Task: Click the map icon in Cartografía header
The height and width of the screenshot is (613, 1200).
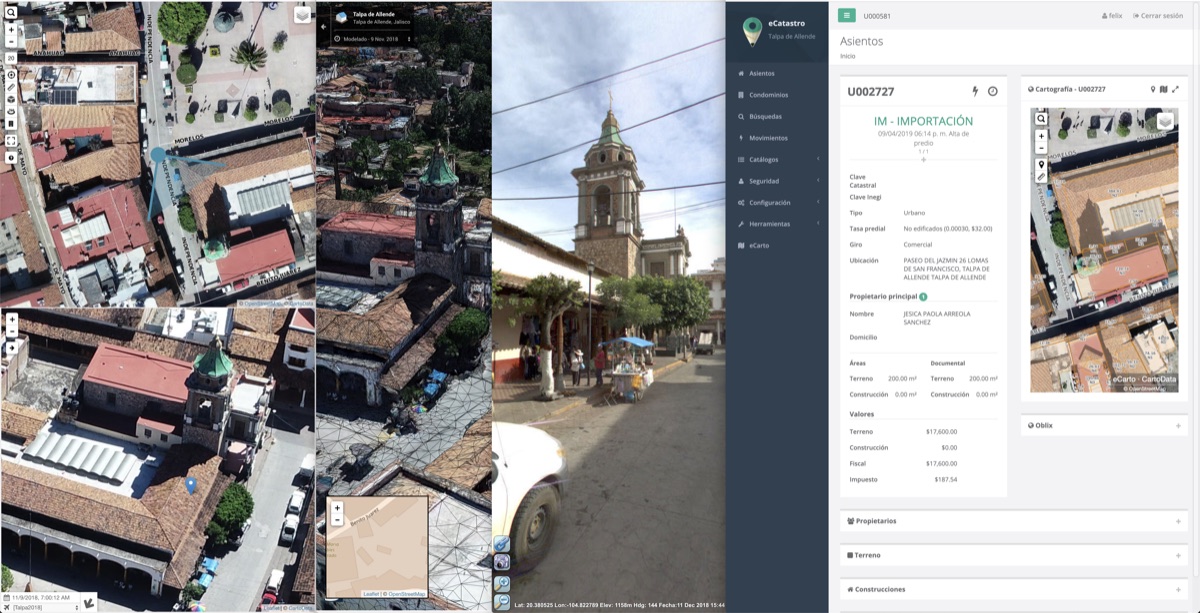Action: tap(1164, 89)
